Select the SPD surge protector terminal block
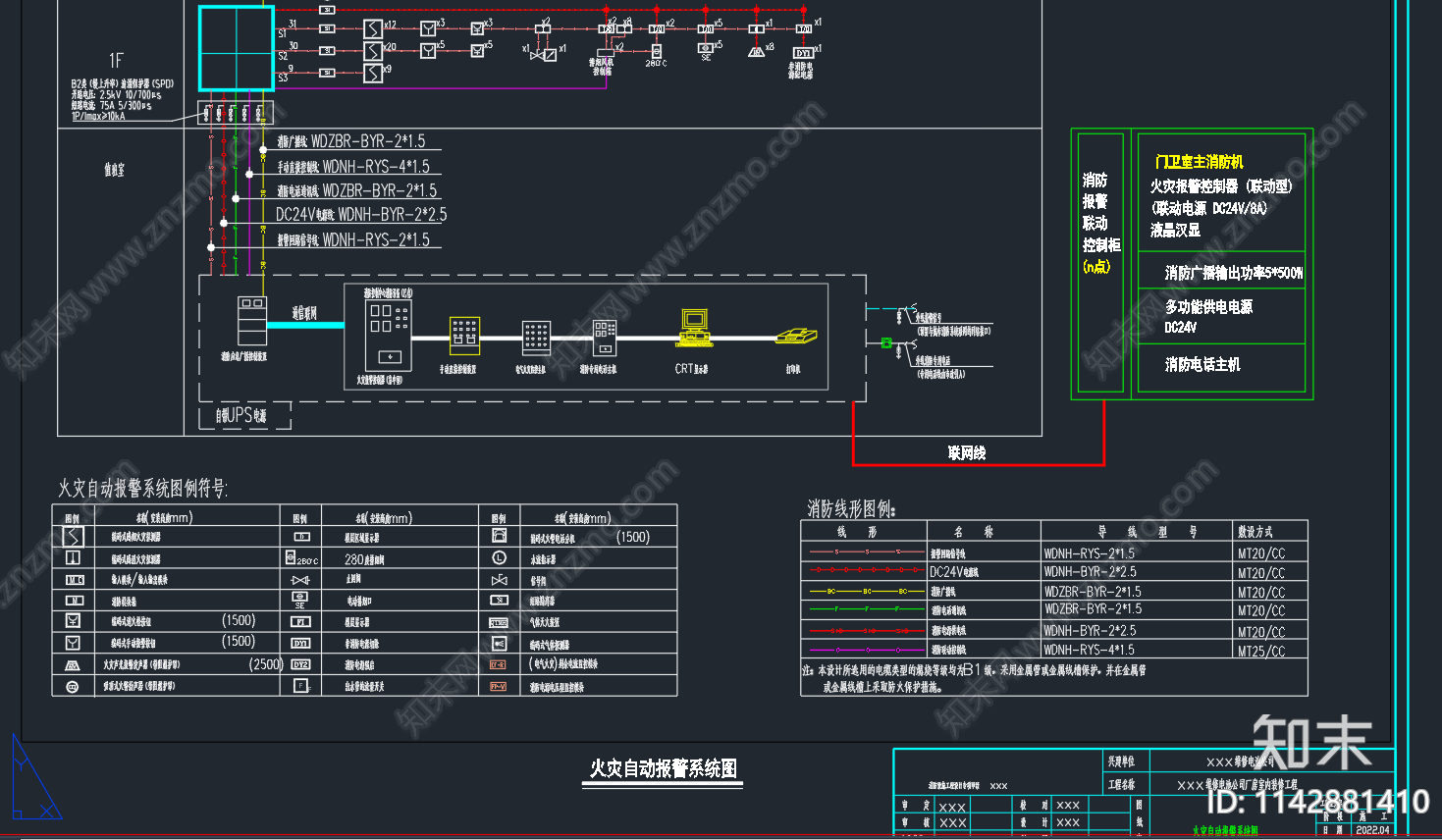 click(236, 113)
